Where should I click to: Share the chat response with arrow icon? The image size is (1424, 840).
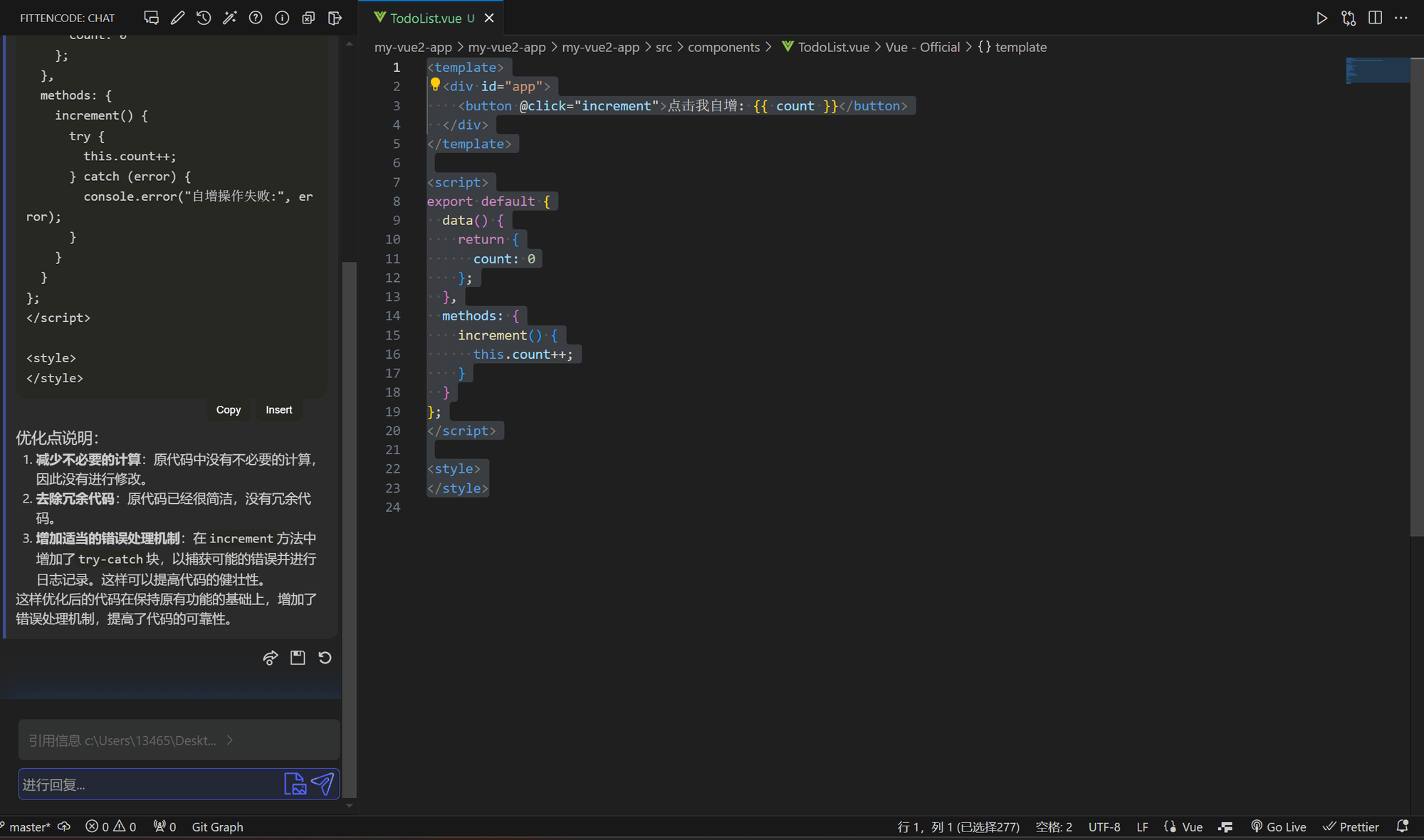[x=271, y=658]
